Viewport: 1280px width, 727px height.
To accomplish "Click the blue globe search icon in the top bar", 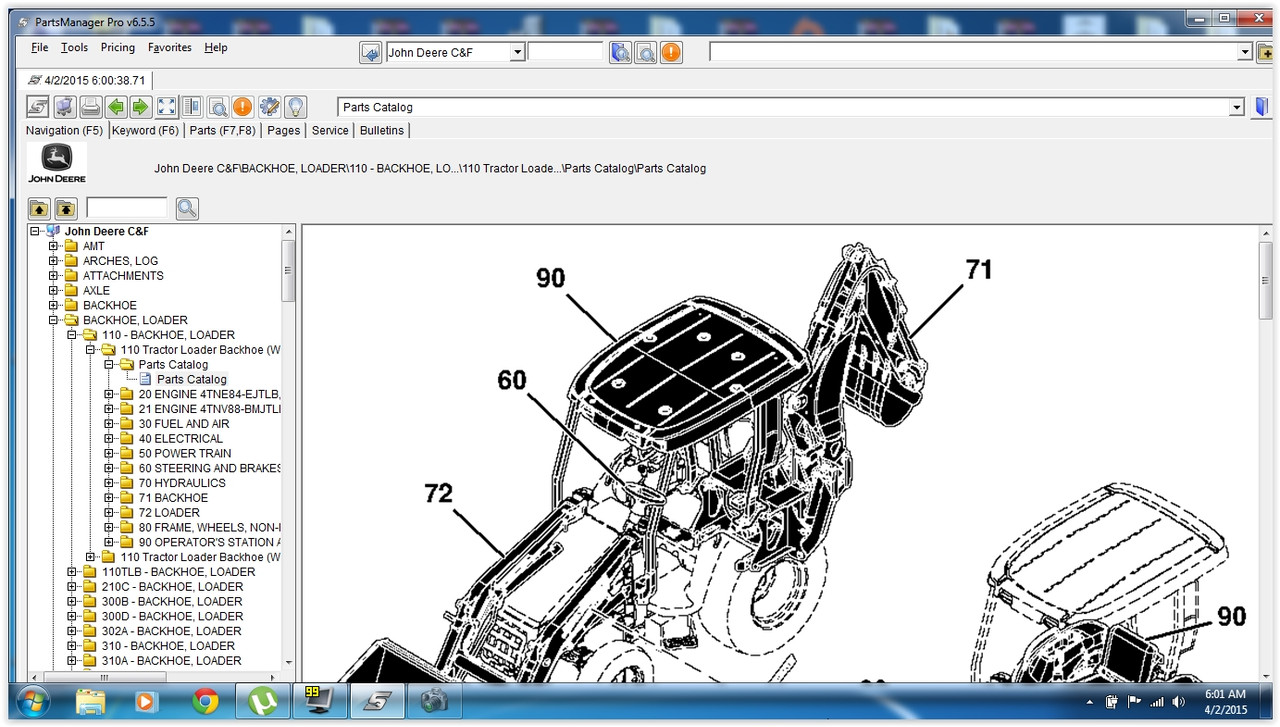I will point(621,52).
